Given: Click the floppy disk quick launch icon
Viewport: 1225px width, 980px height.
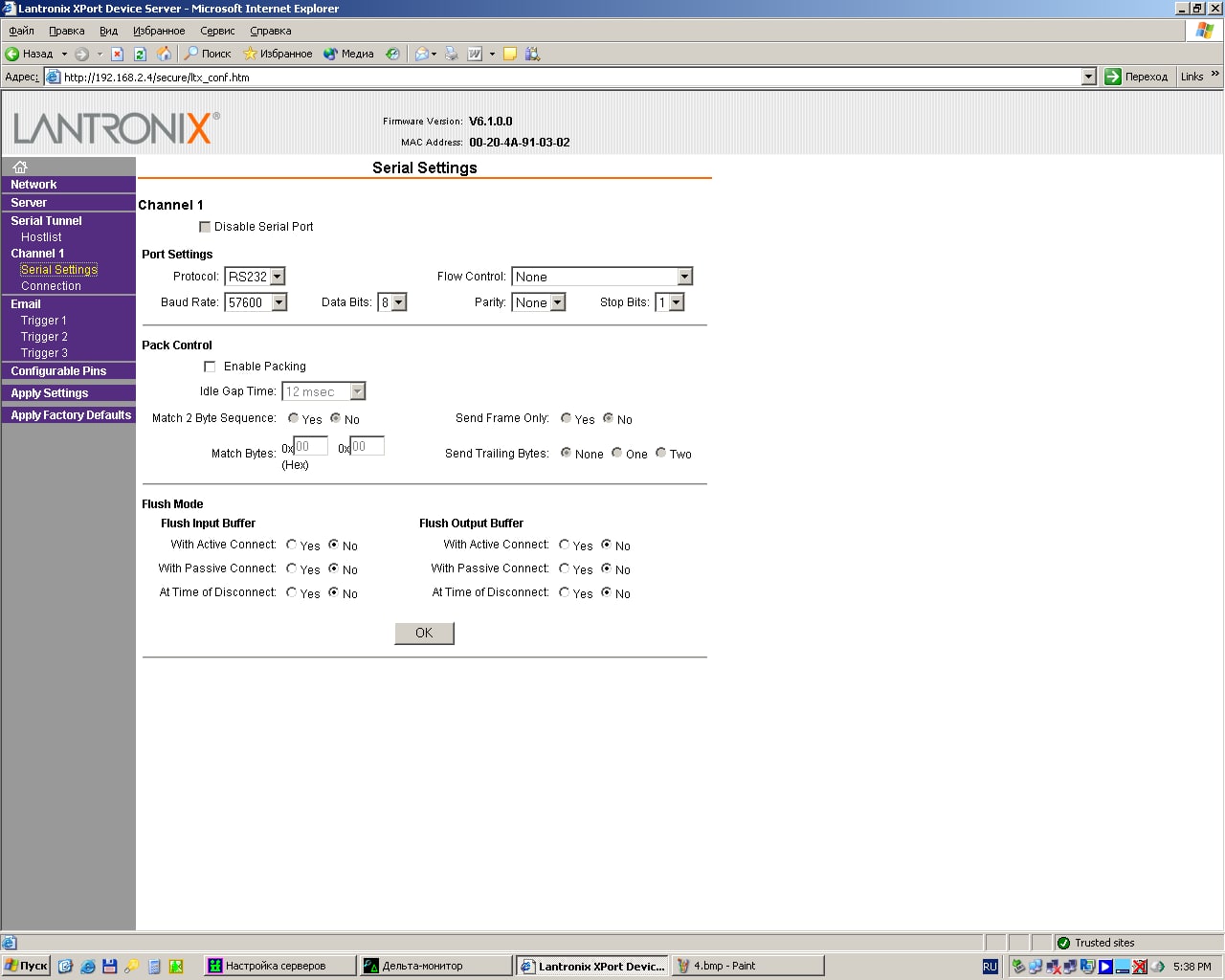Looking at the screenshot, I should tap(110, 967).
